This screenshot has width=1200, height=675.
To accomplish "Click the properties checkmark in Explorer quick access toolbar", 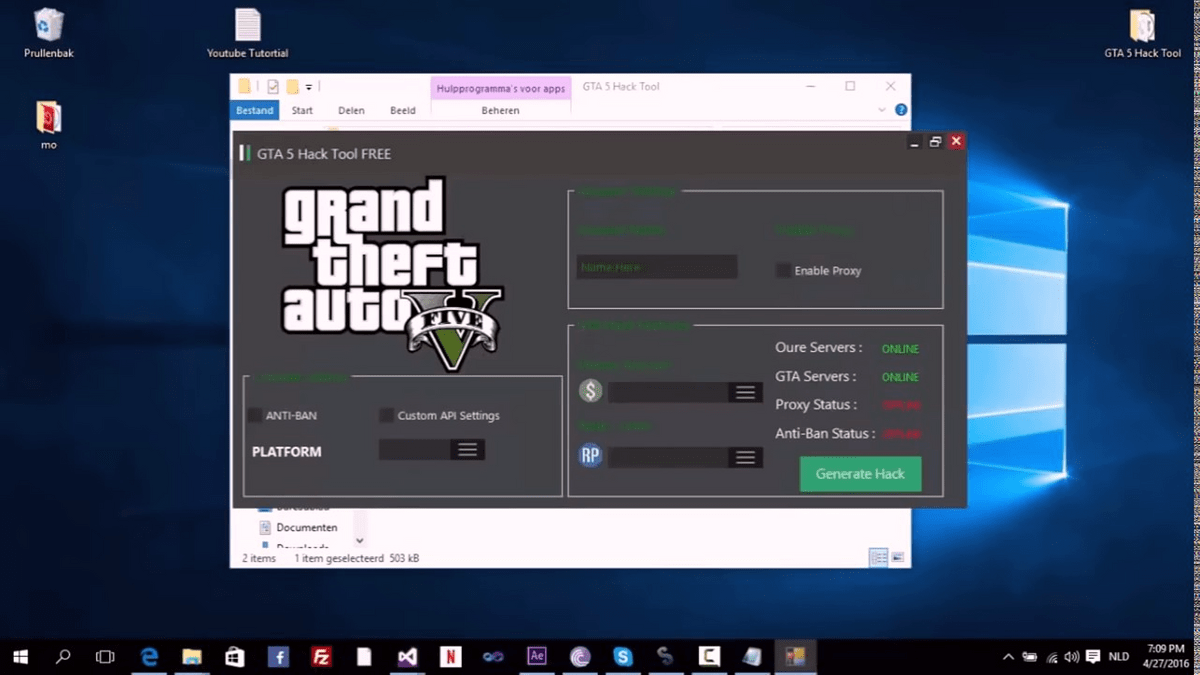I will coord(273,87).
